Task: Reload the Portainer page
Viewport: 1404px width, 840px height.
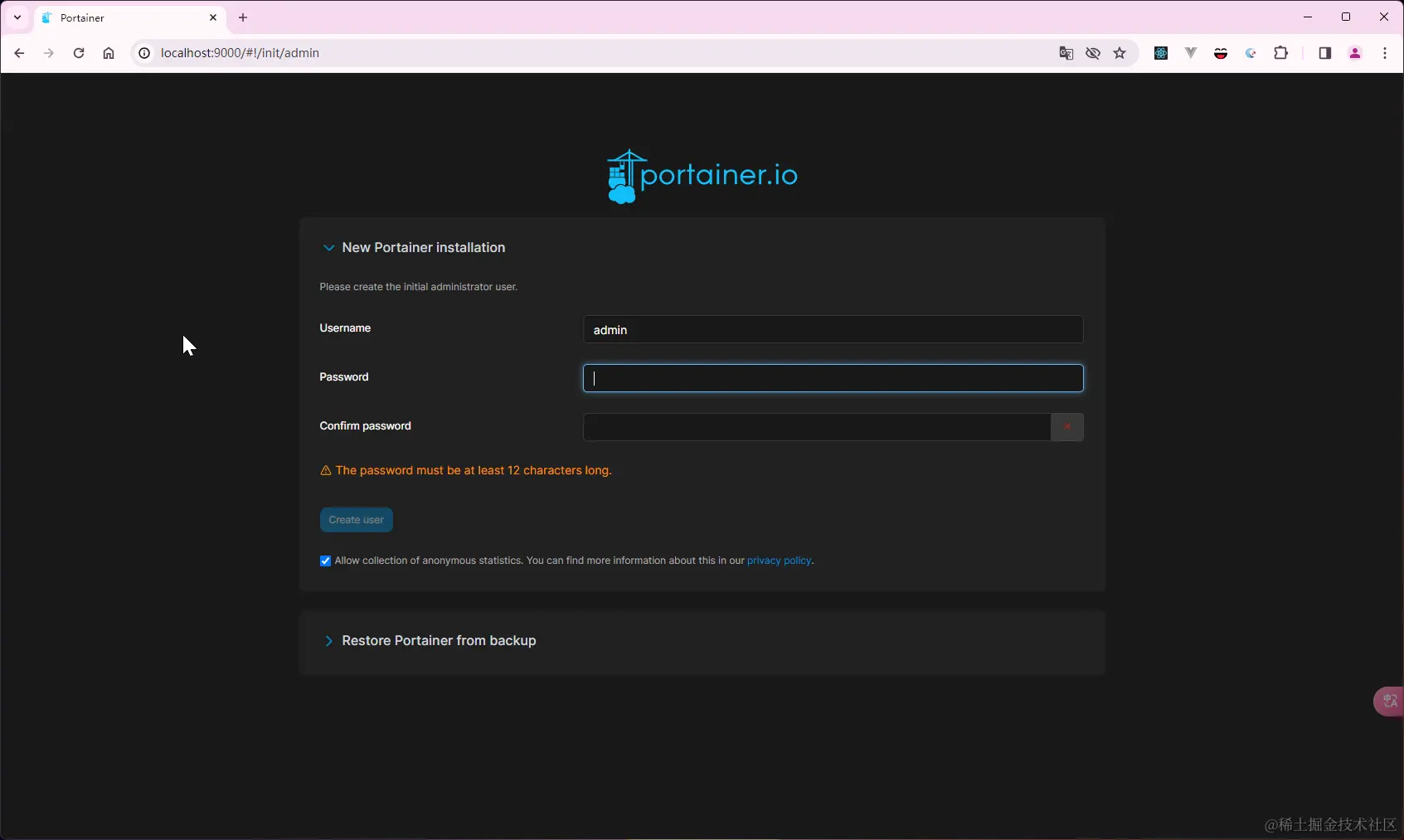Action: (79, 53)
